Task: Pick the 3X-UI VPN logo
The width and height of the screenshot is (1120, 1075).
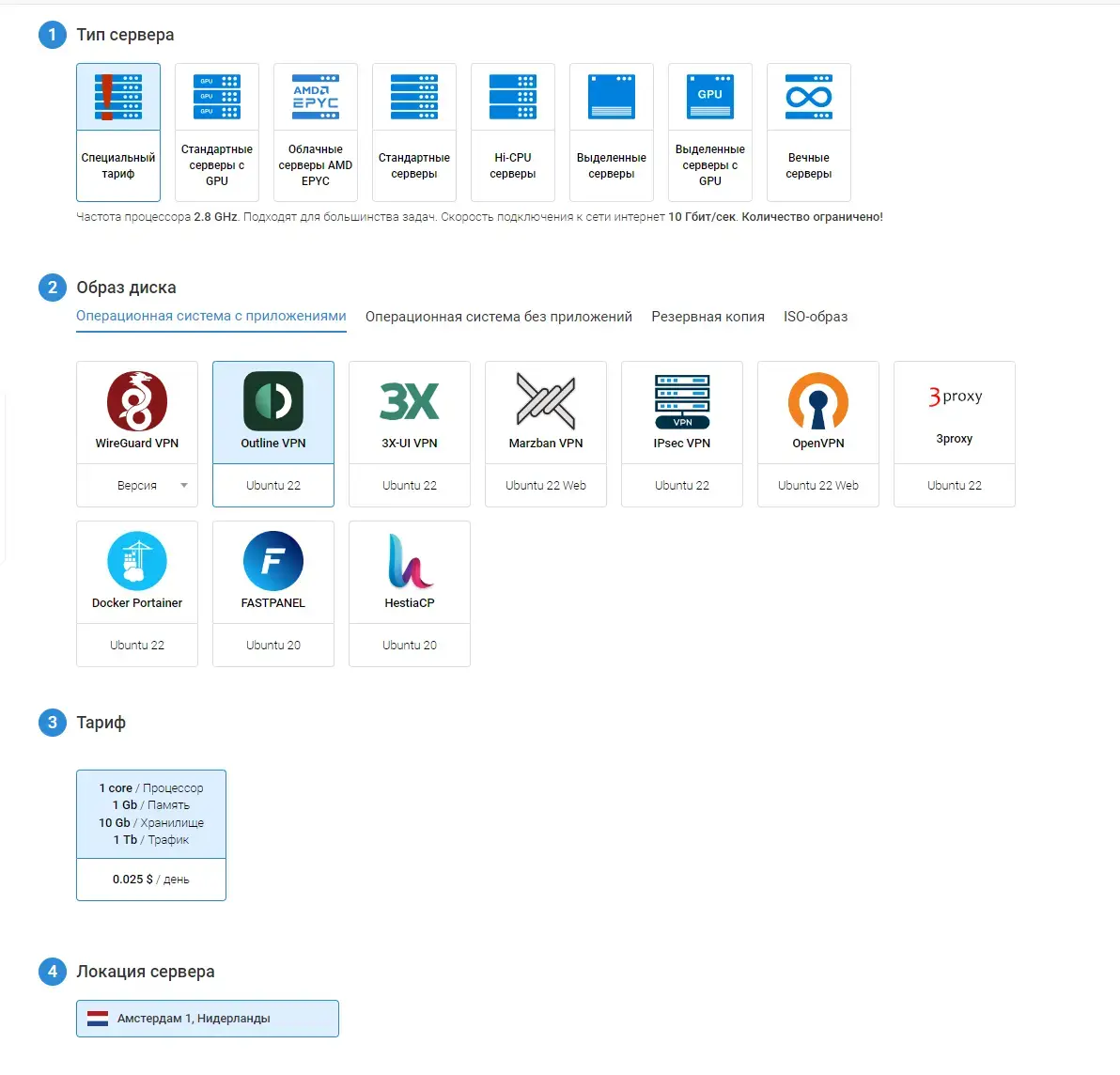Action: (410, 400)
